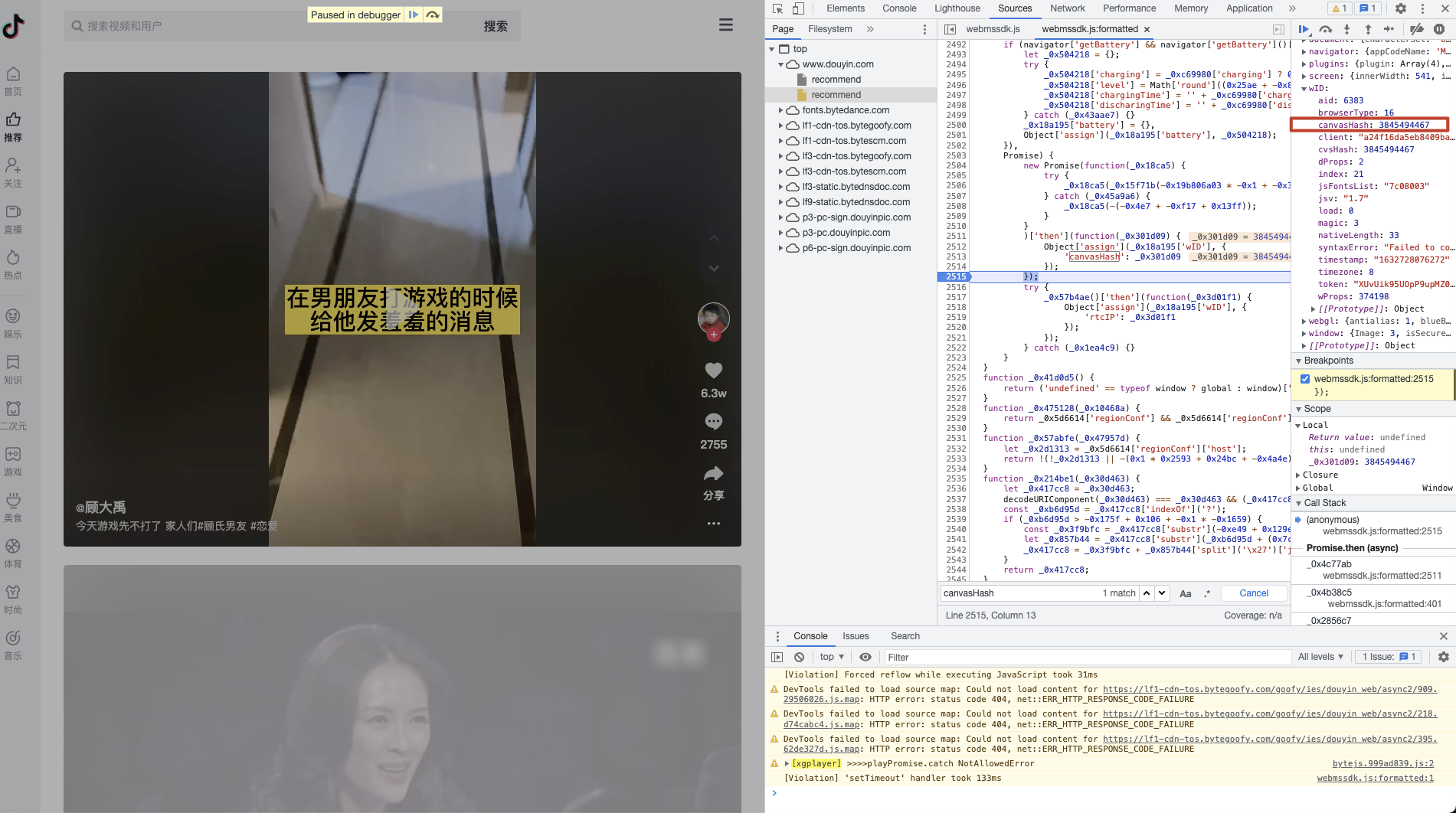The image size is (1456, 813).
Task: Collapse the Breakpoints section
Action: [x=1299, y=361]
